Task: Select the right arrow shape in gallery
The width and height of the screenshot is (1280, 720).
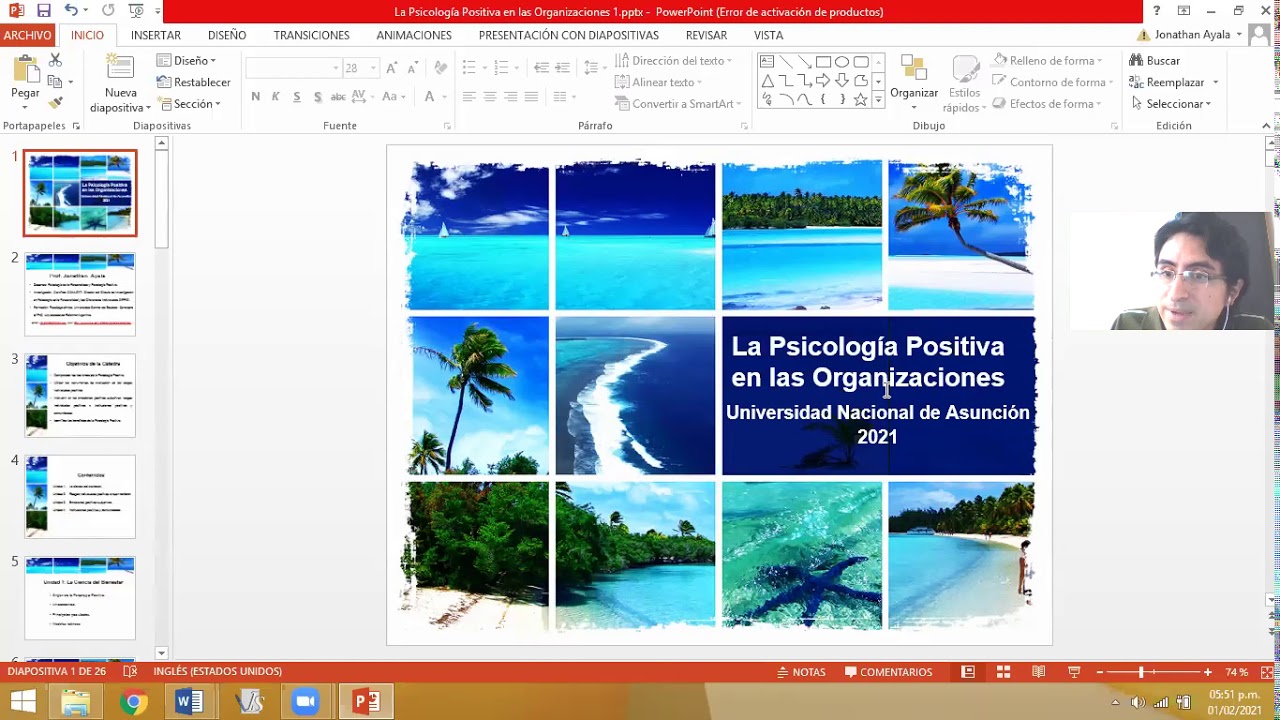Action: [x=823, y=81]
